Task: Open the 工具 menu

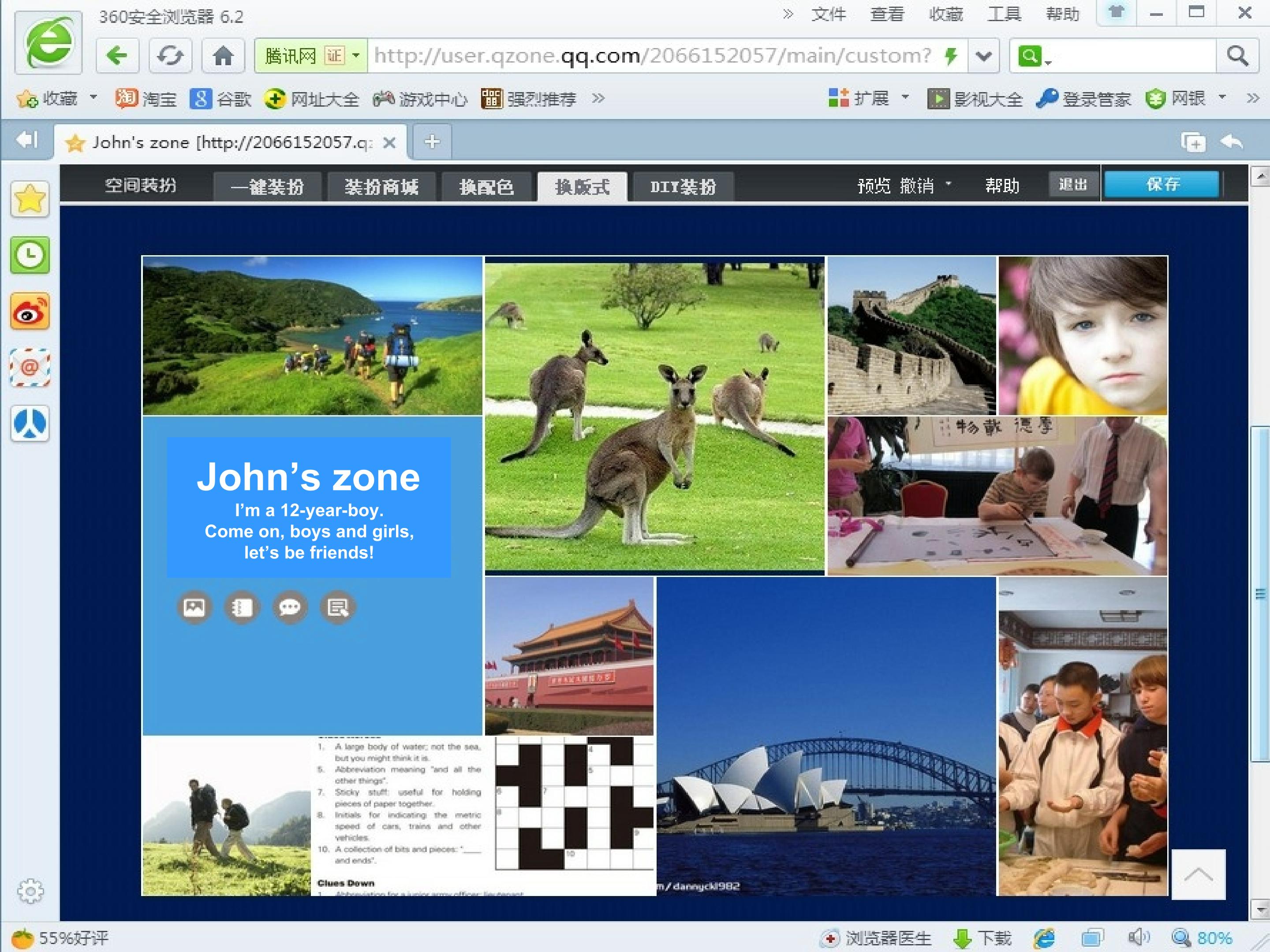Action: tap(1004, 14)
